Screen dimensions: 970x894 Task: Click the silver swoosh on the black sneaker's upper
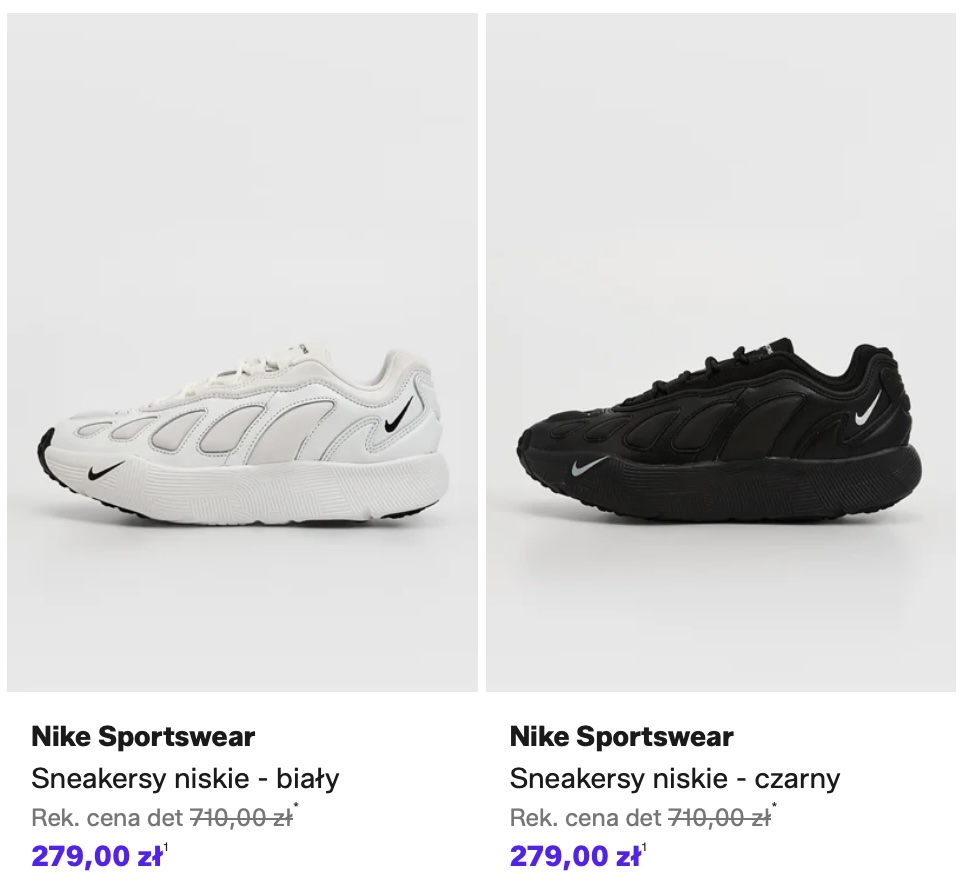click(x=868, y=406)
